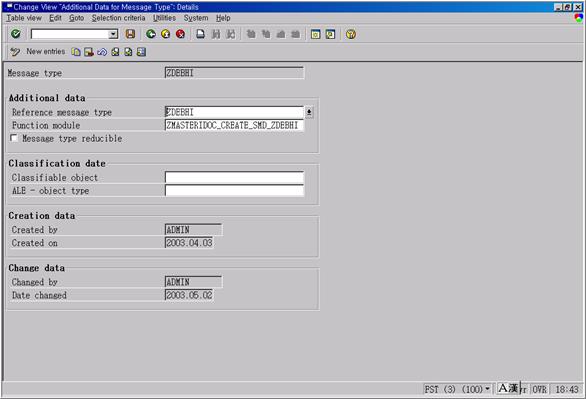586x399 pixels.
Task: Click the Create New Session icon
Action: point(315,34)
